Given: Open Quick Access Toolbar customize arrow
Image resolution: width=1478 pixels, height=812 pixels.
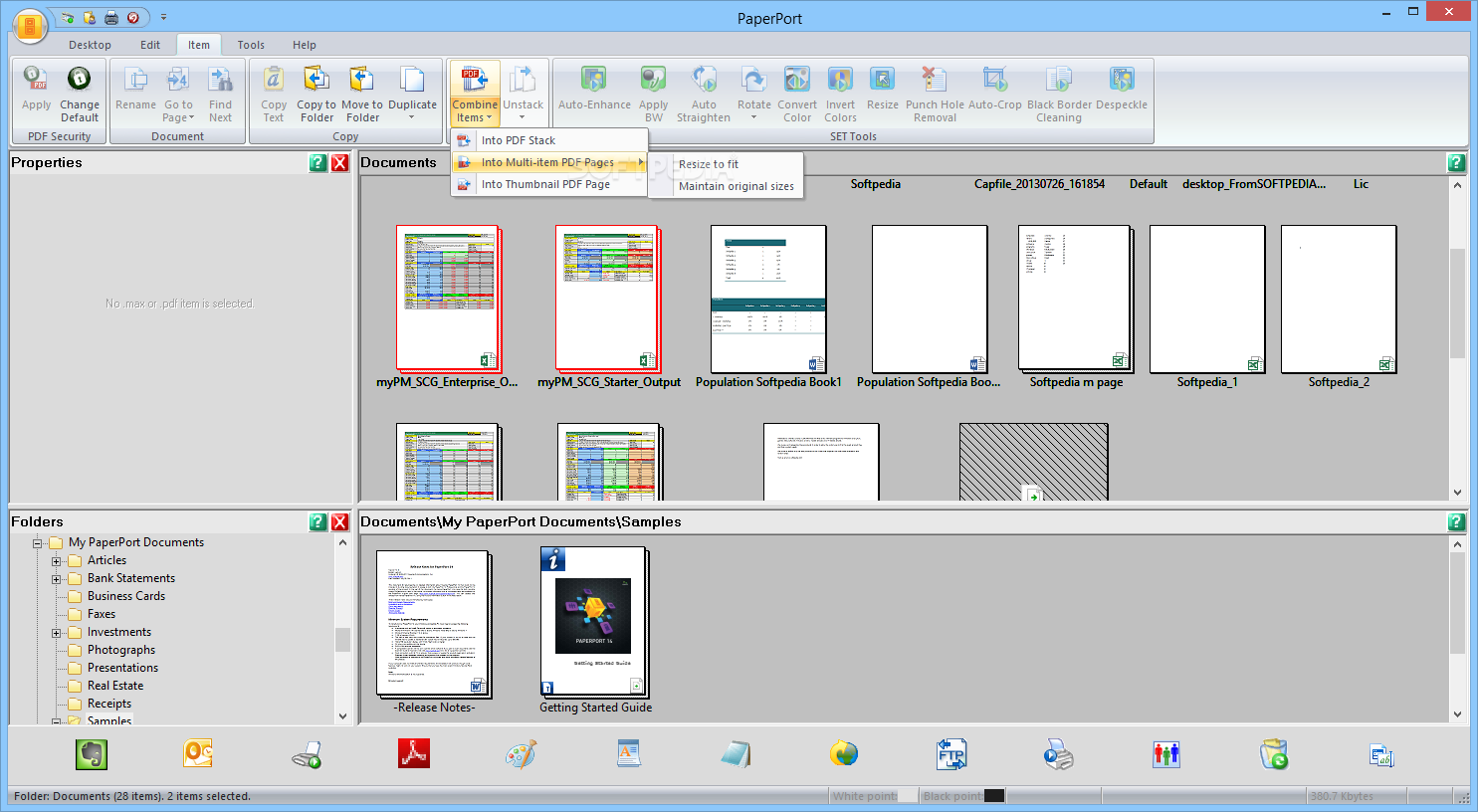Looking at the screenshot, I should point(164,17).
